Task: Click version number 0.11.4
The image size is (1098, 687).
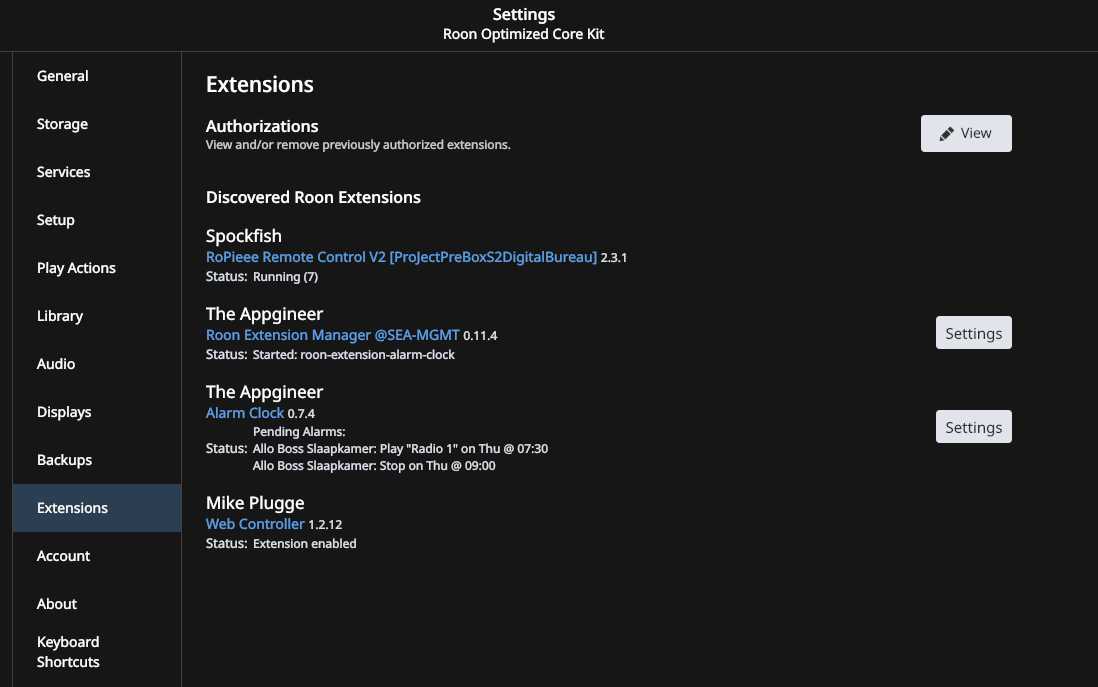Action: point(480,336)
